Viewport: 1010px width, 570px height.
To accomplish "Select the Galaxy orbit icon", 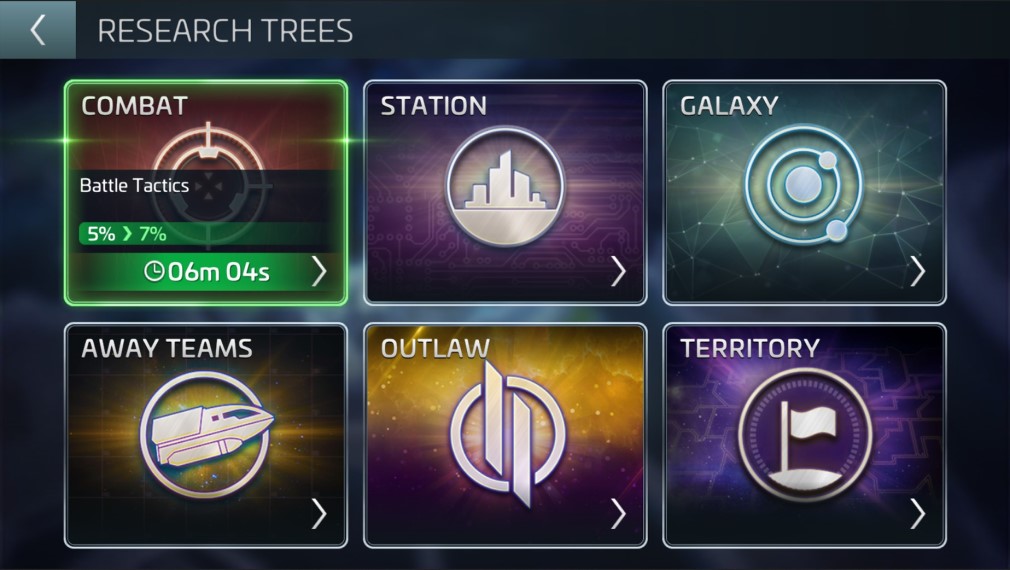I will click(804, 185).
